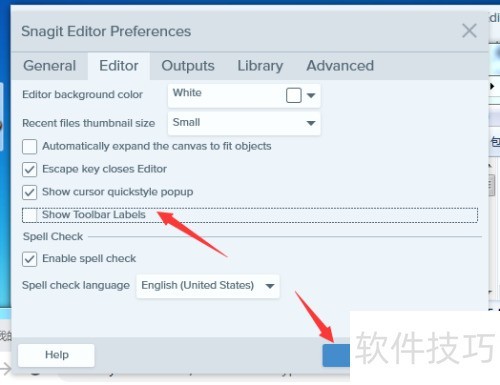Click the background color dropdown arrow
This screenshot has width=500, height=385.
click(311, 96)
